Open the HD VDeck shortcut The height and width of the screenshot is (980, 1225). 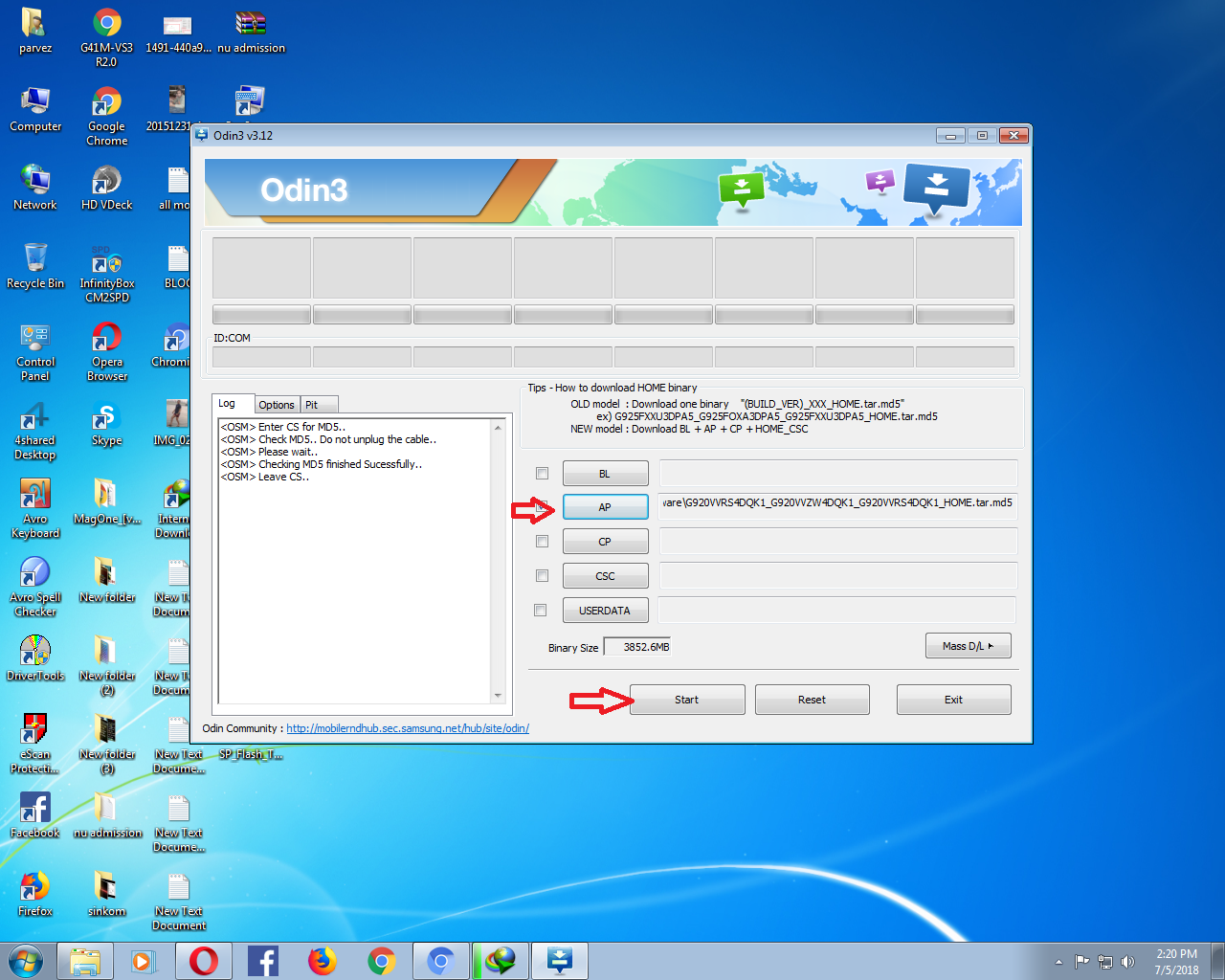tap(106, 188)
